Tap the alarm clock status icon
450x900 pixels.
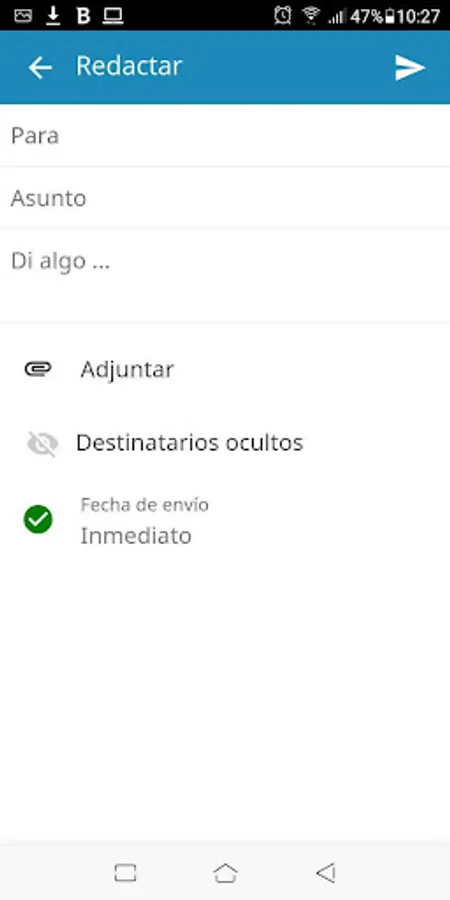(x=282, y=15)
